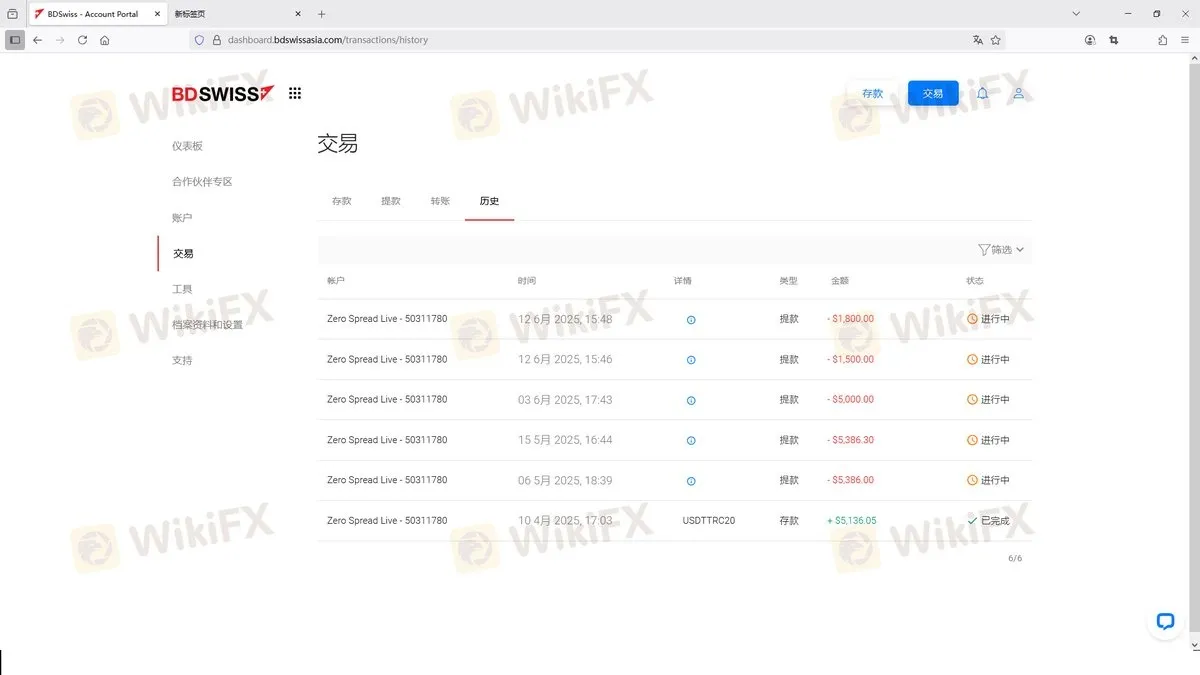Open 账户 in the sidebar
The width and height of the screenshot is (1200, 675).
pyautogui.click(x=182, y=218)
